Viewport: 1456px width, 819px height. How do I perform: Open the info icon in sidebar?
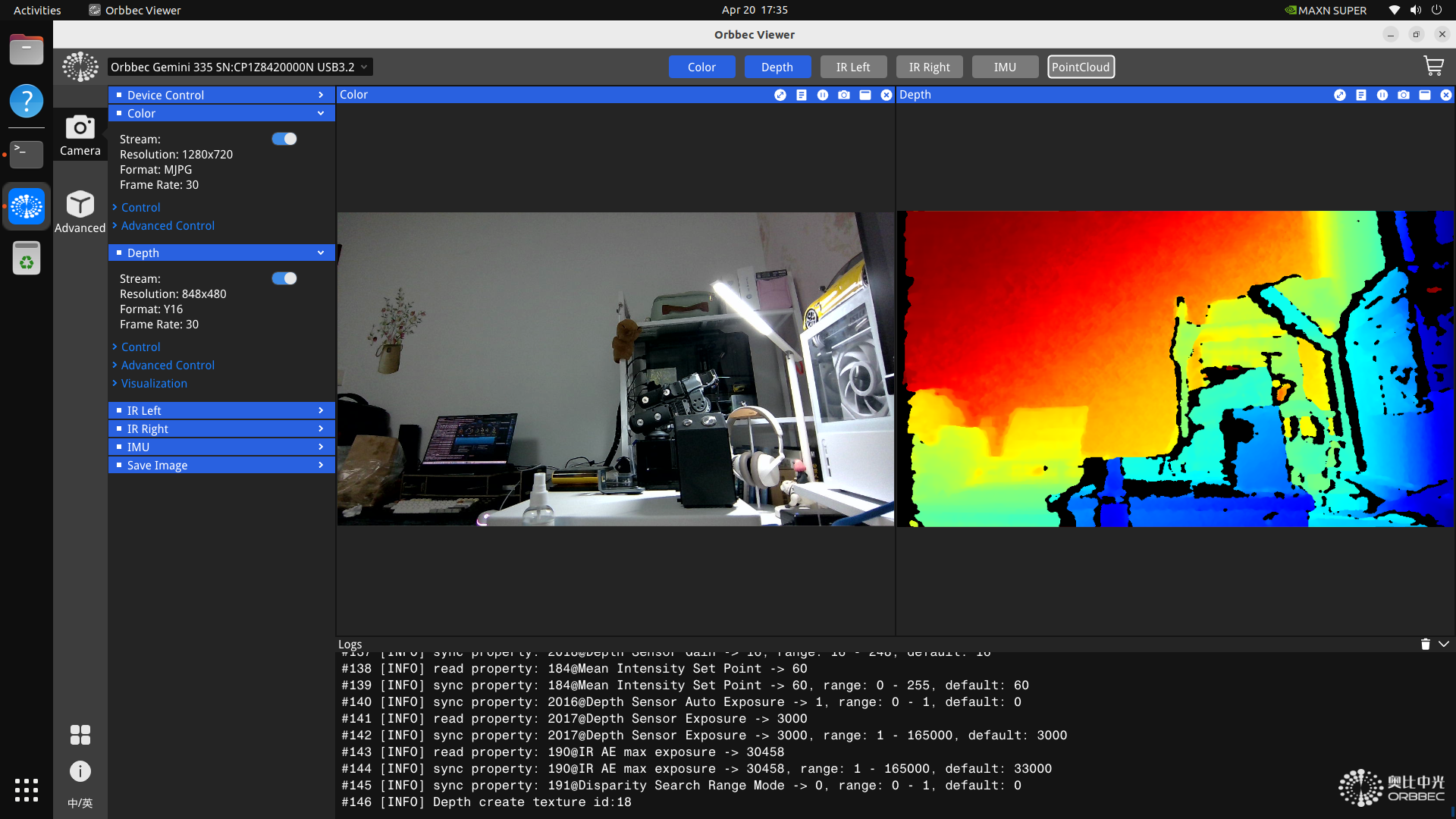(x=80, y=771)
